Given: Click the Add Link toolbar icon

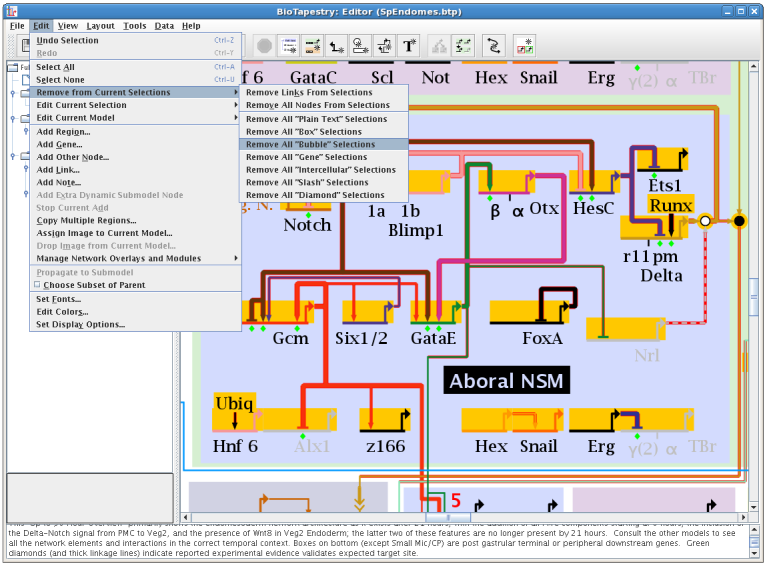Looking at the screenshot, I should pyautogui.click(x=337, y=45).
